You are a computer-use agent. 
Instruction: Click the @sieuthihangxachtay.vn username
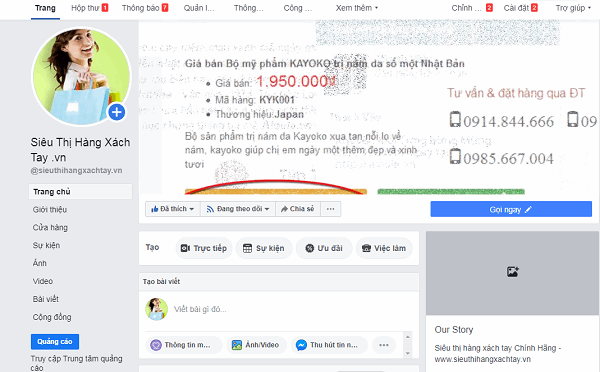click(77, 170)
